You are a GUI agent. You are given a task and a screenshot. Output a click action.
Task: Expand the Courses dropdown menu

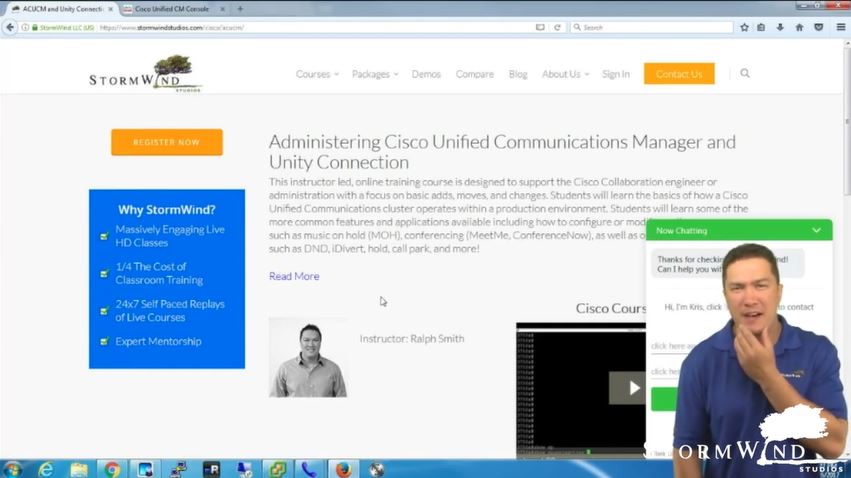[x=317, y=74]
